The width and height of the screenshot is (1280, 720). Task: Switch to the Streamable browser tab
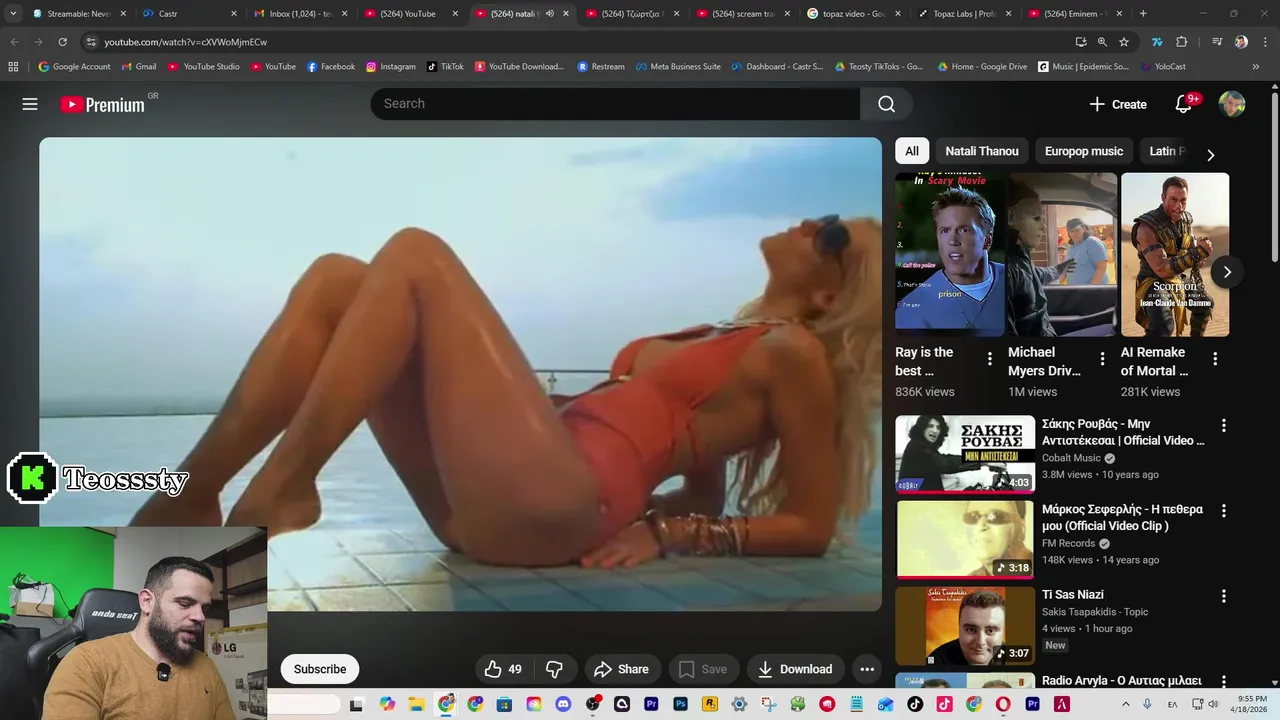[77, 14]
